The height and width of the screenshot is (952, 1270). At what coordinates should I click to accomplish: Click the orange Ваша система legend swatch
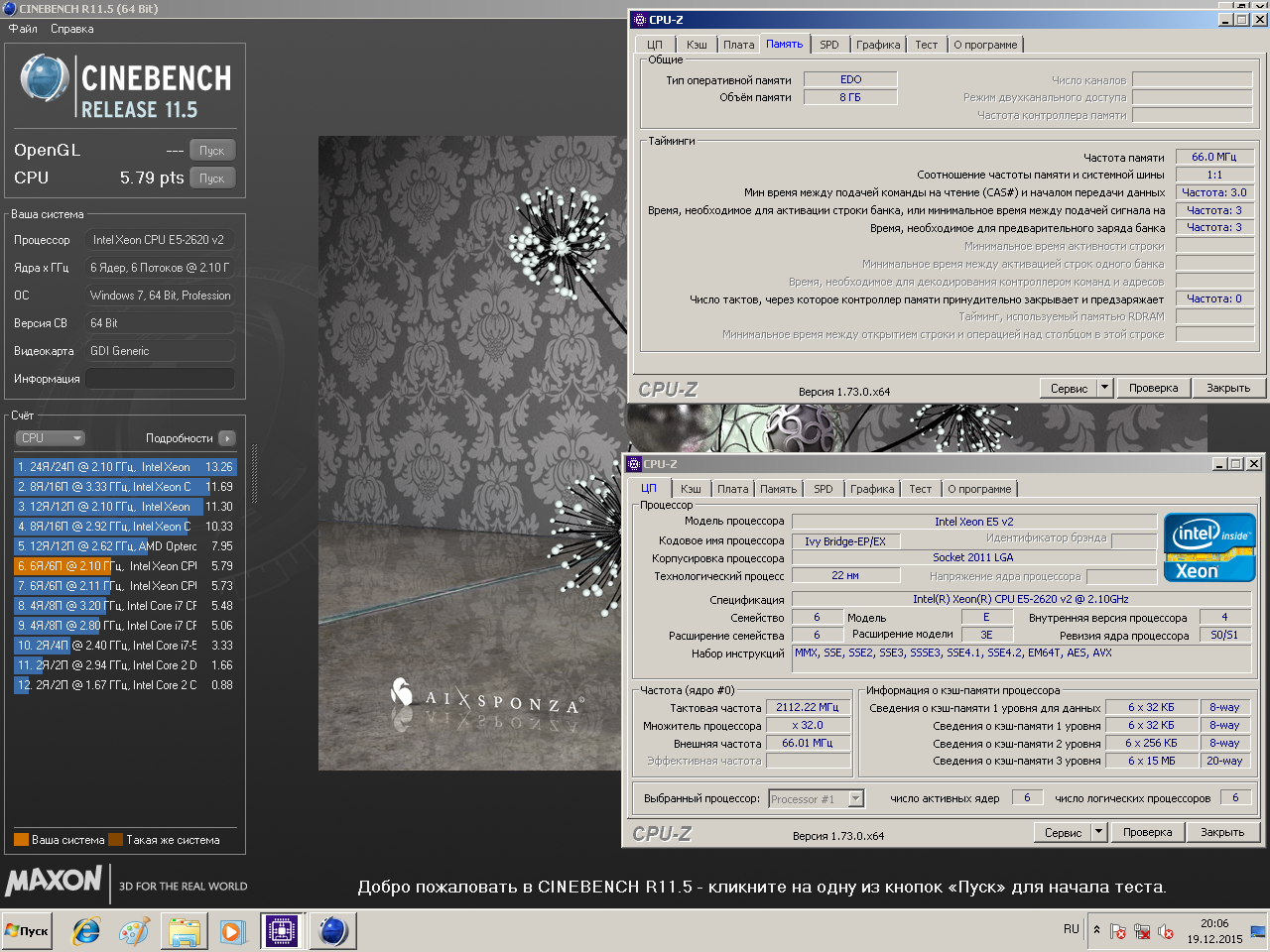tap(21, 840)
